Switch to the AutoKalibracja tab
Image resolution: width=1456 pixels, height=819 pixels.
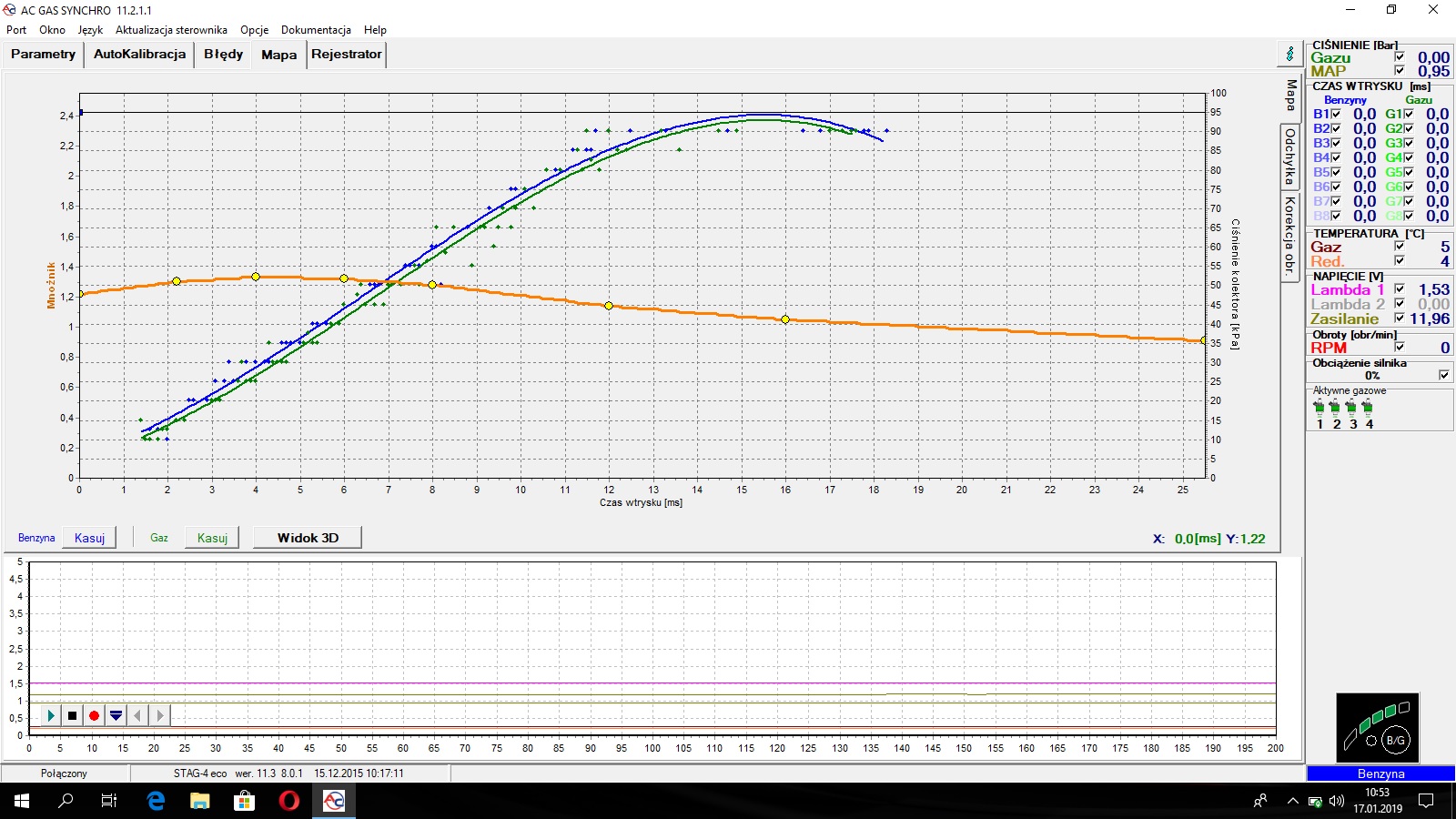click(x=139, y=55)
